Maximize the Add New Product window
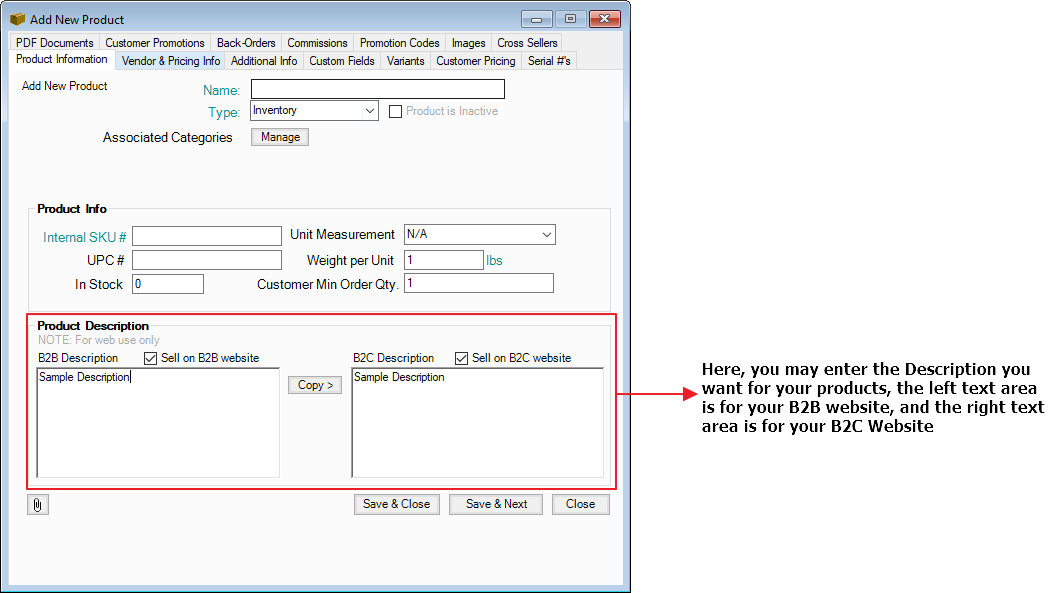 tap(570, 19)
